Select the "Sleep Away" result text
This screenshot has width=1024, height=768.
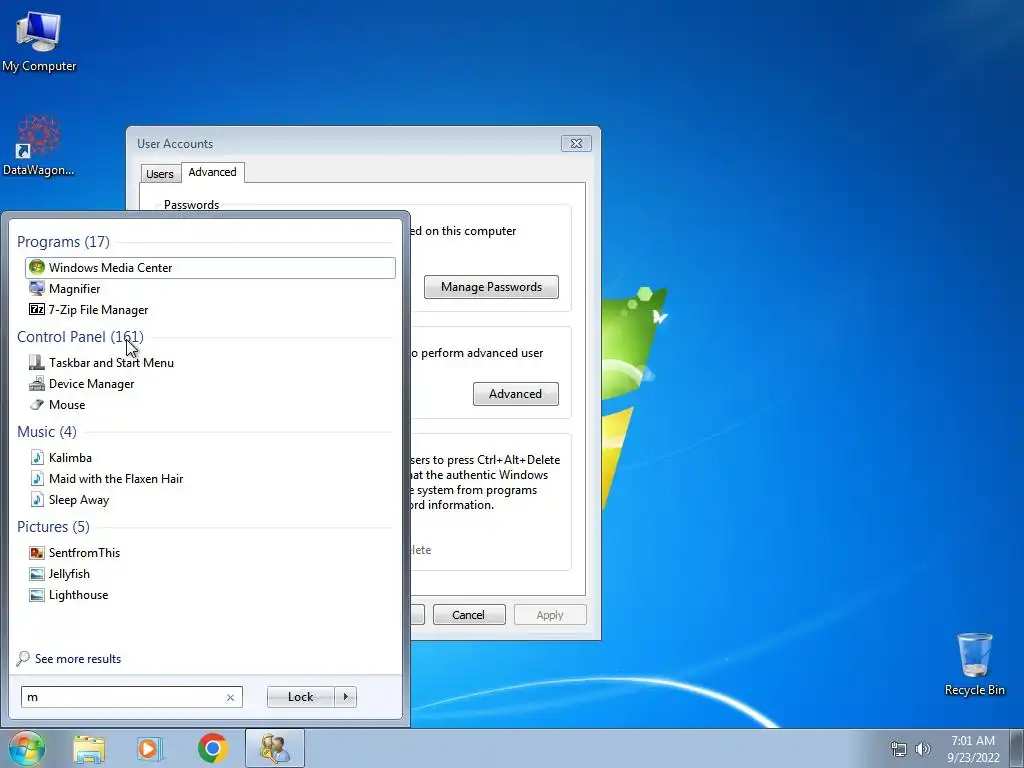[79, 500]
